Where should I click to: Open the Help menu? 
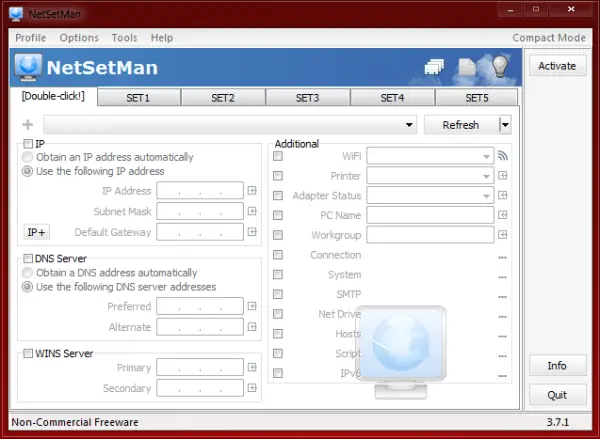161,38
